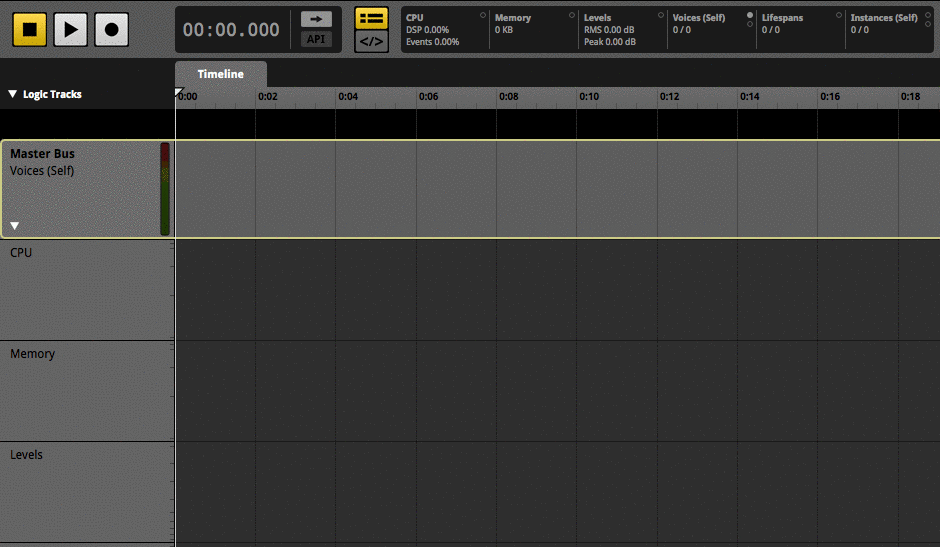Click the circle indicator in Levels panel
This screenshot has width=940, height=547.
coord(661,16)
